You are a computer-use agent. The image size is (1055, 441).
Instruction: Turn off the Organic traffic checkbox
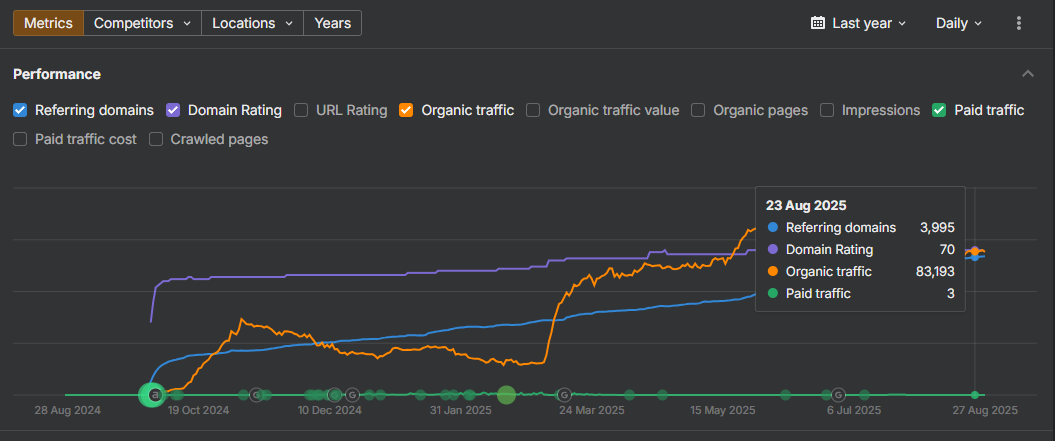coord(406,110)
